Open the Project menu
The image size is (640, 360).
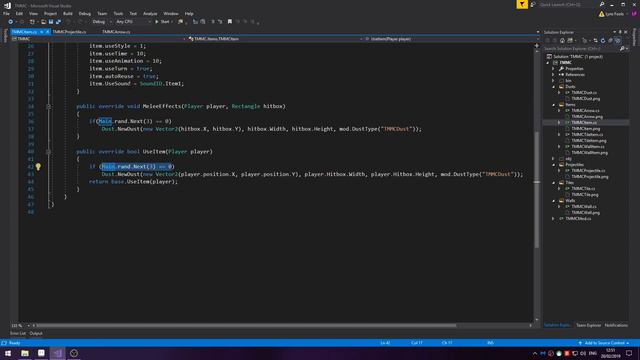[50, 13]
